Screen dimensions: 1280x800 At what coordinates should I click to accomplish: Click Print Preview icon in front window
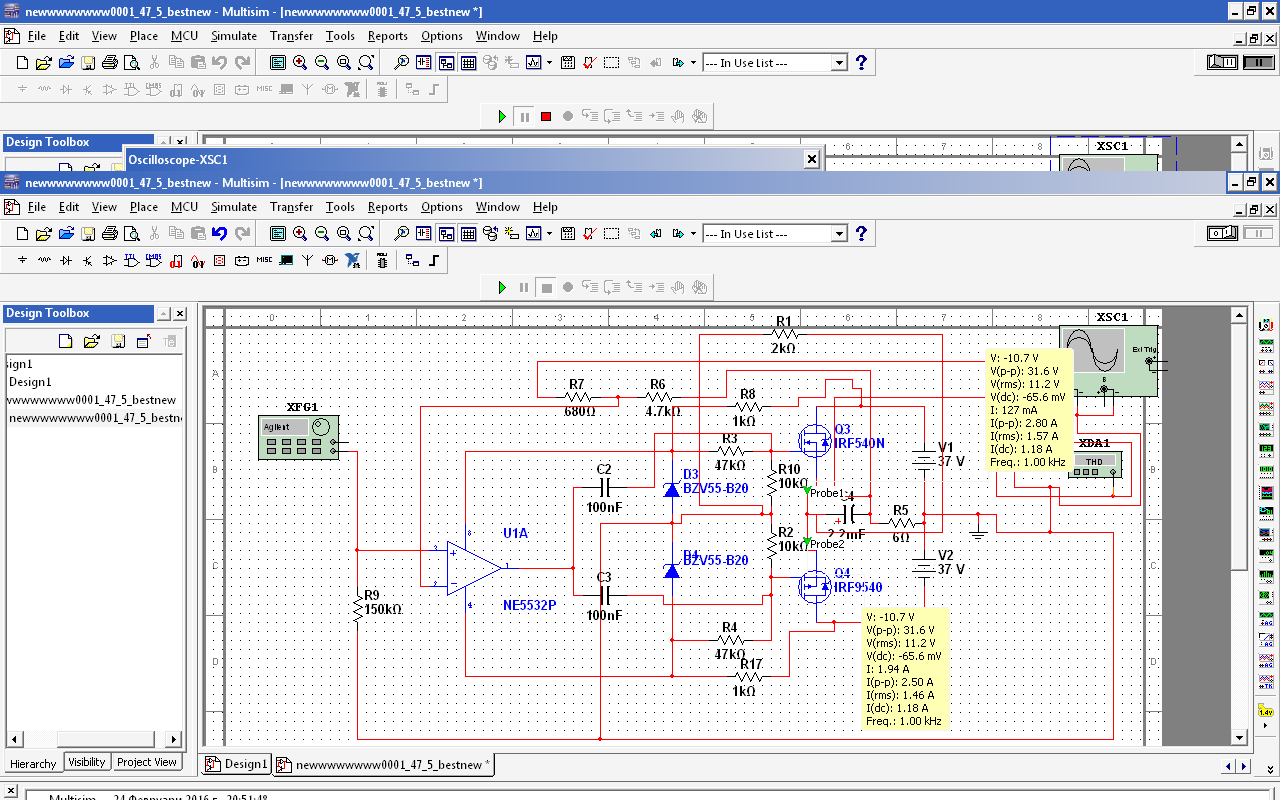tap(131, 234)
